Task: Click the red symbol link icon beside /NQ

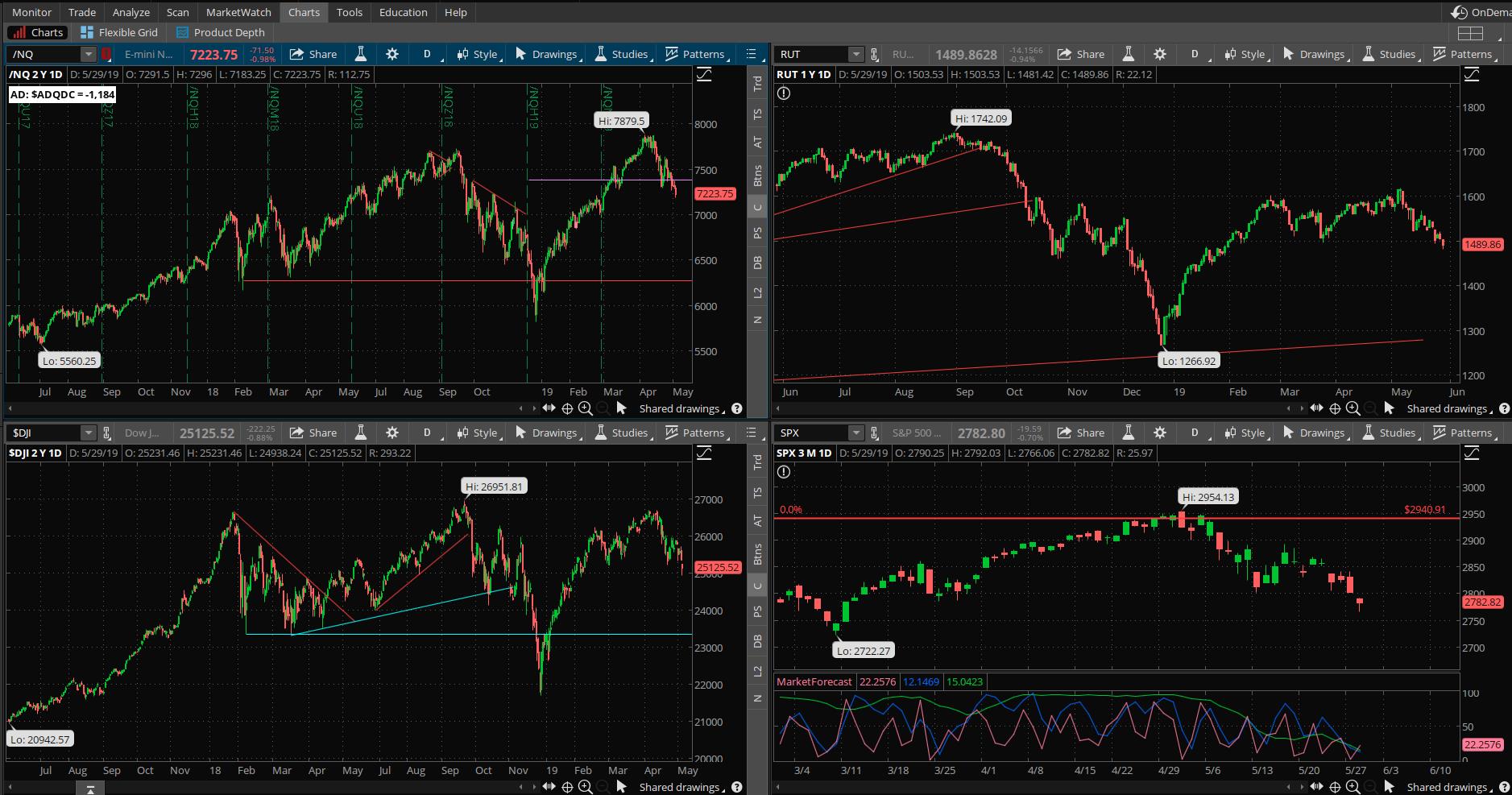Action: coord(106,54)
